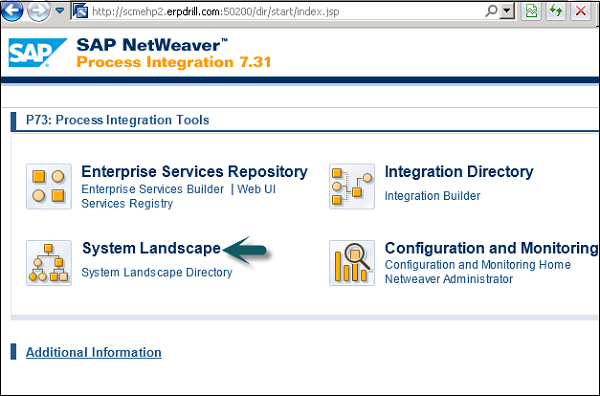Open the Configuration and Monitoring heading
This screenshot has height=396, width=600.
pyautogui.click(x=491, y=248)
